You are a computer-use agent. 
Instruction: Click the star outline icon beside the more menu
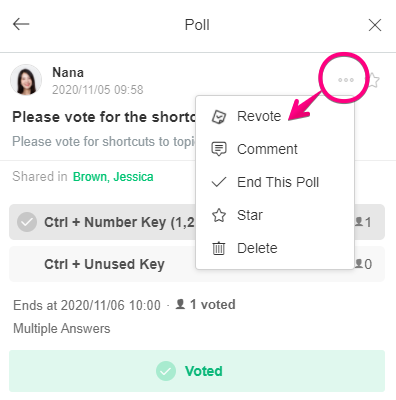(x=374, y=80)
